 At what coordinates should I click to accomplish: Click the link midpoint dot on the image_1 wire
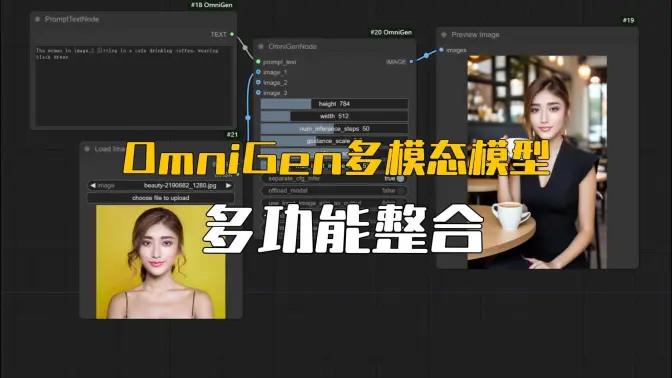248,117
